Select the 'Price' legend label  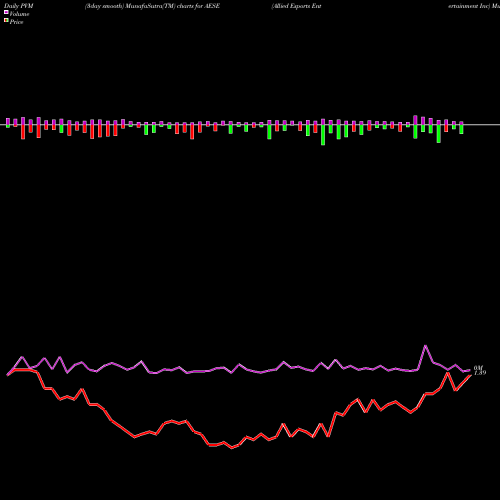16,22
